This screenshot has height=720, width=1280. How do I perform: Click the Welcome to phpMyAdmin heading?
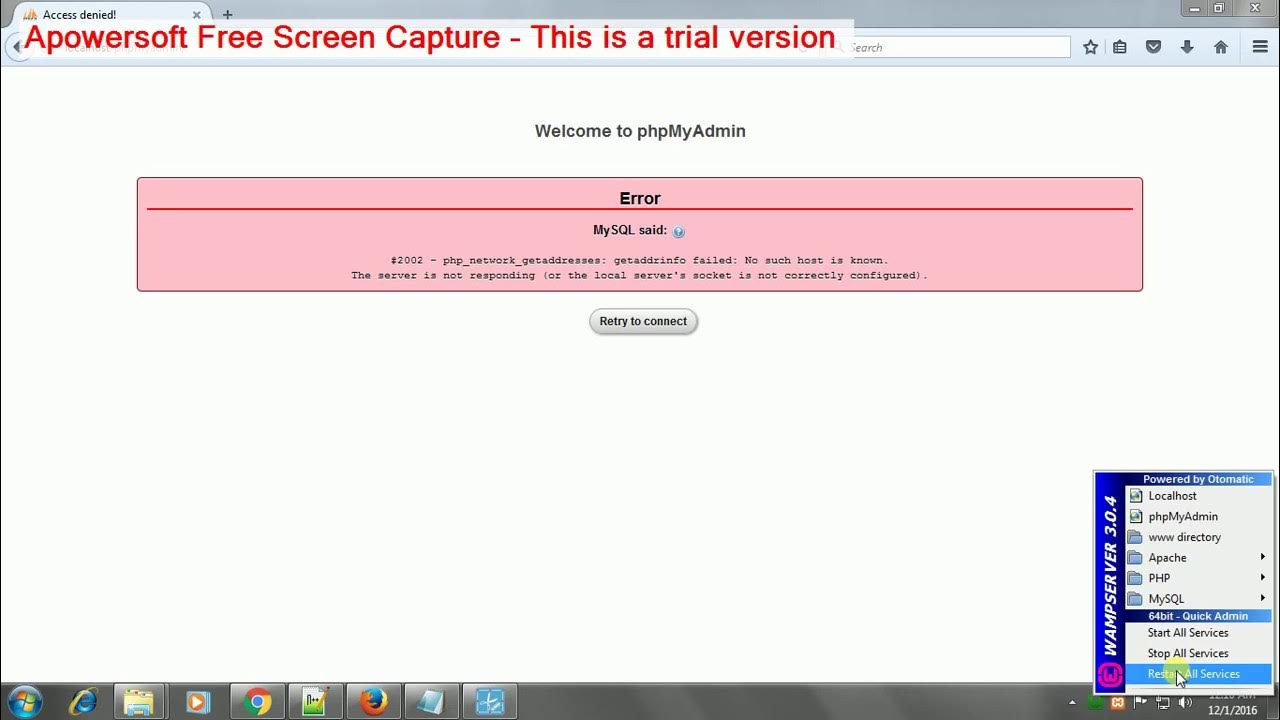640,131
